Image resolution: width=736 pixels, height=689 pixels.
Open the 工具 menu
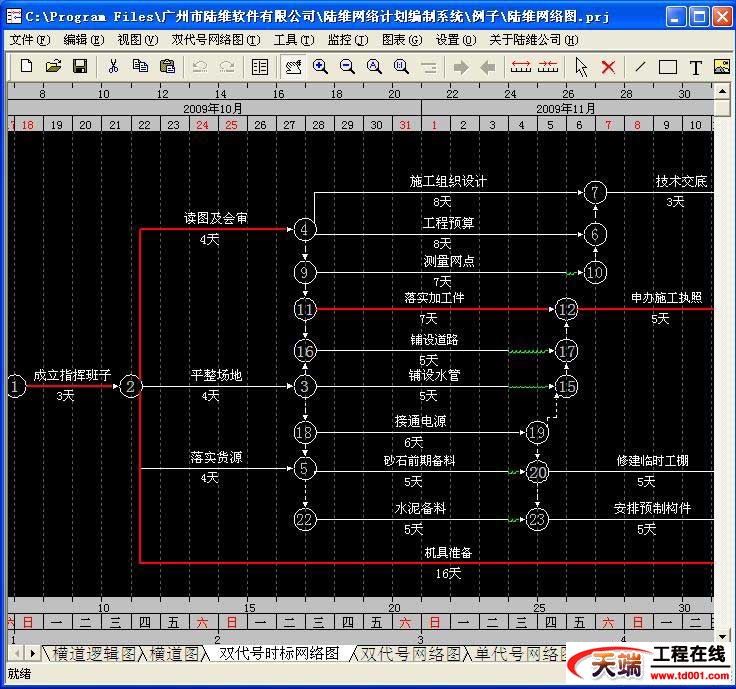(x=290, y=40)
